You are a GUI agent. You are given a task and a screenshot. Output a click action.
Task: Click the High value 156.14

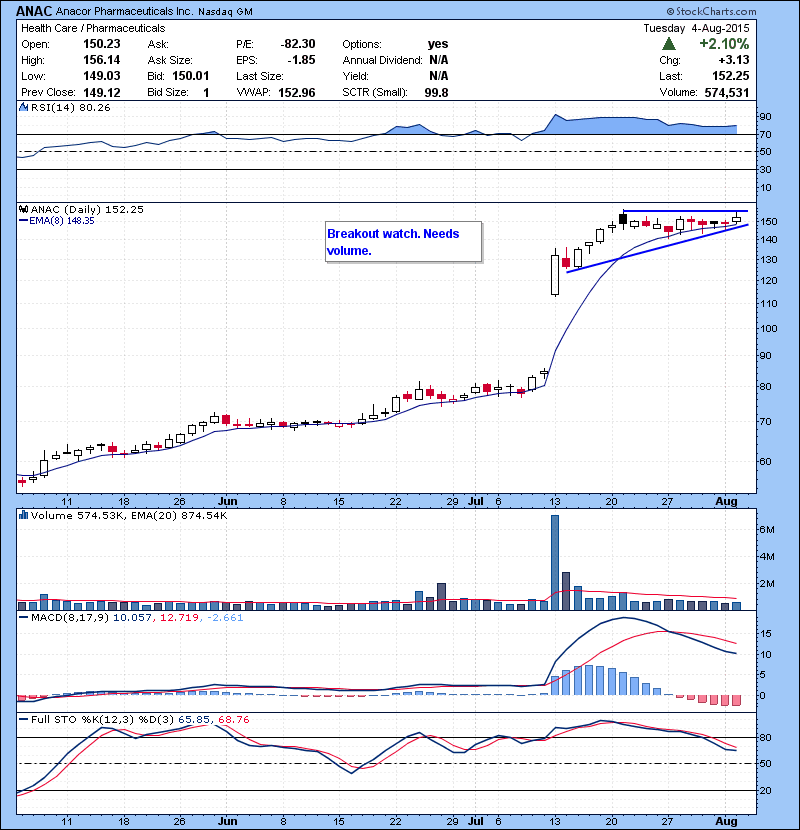click(x=102, y=60)
